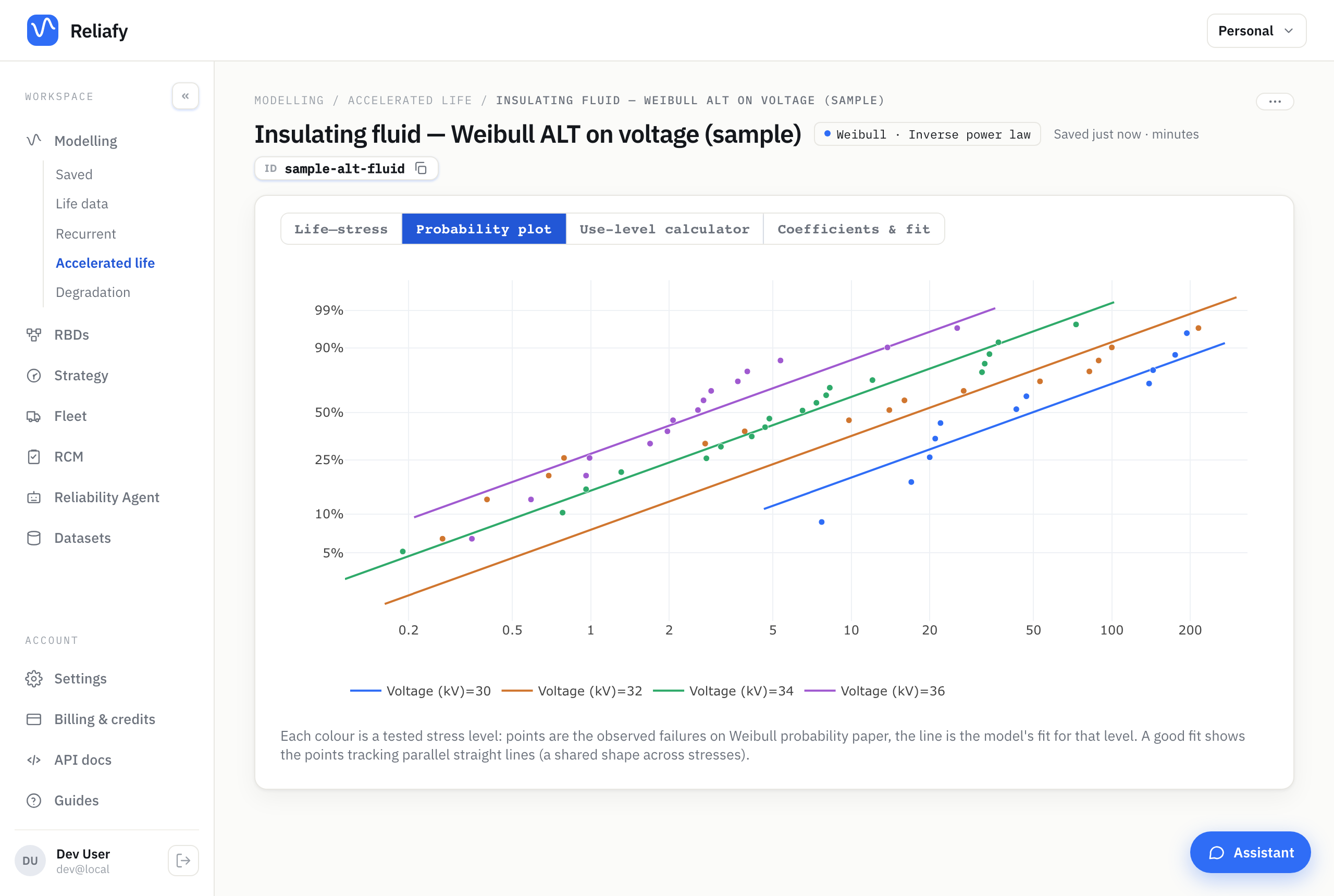Open the three-dot more options menu
Viewport: 1334px width, 896px height.
(1275, 101)
